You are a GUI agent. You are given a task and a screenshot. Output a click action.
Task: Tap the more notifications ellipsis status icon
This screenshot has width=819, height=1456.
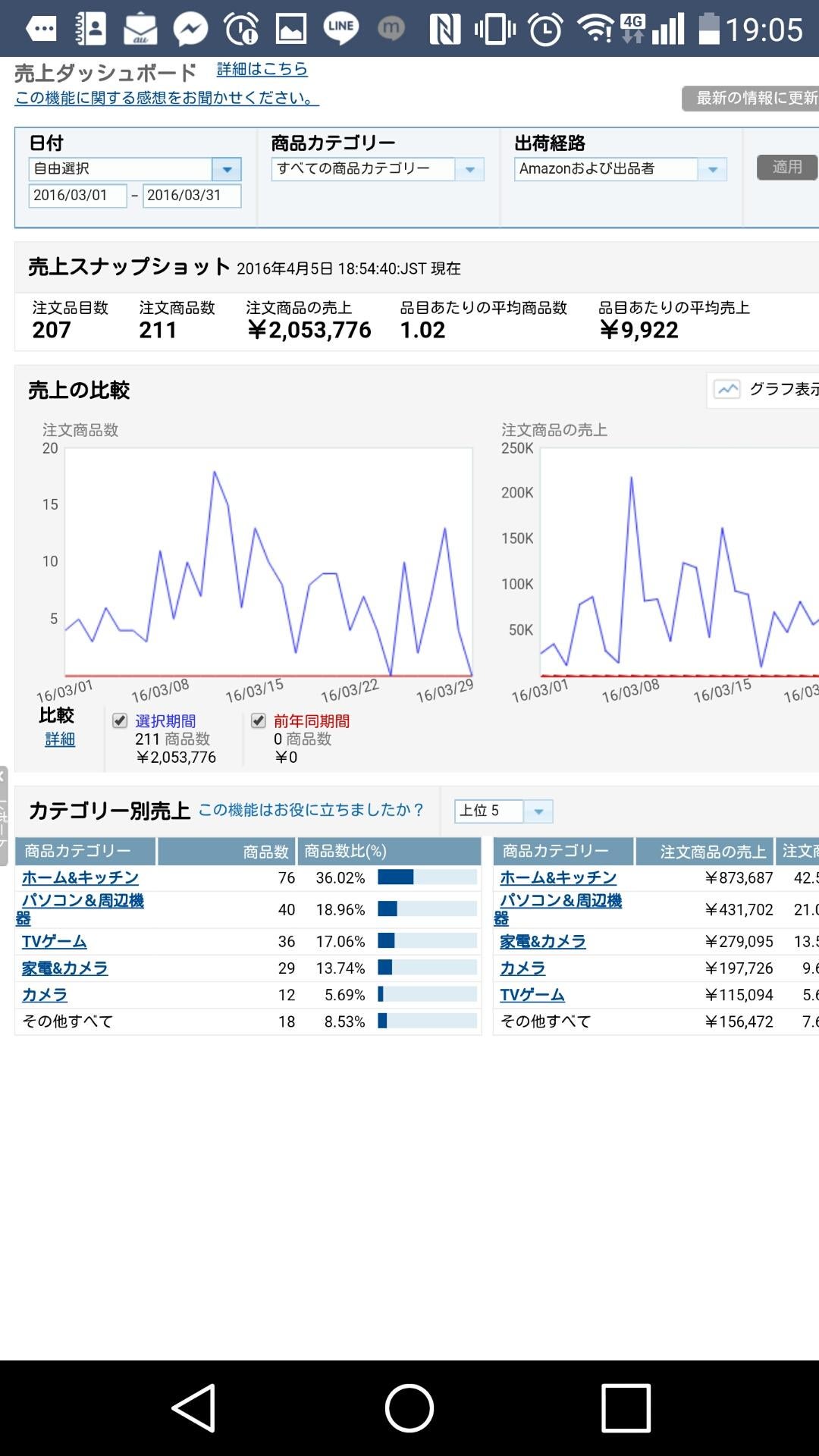click(41, 30)
